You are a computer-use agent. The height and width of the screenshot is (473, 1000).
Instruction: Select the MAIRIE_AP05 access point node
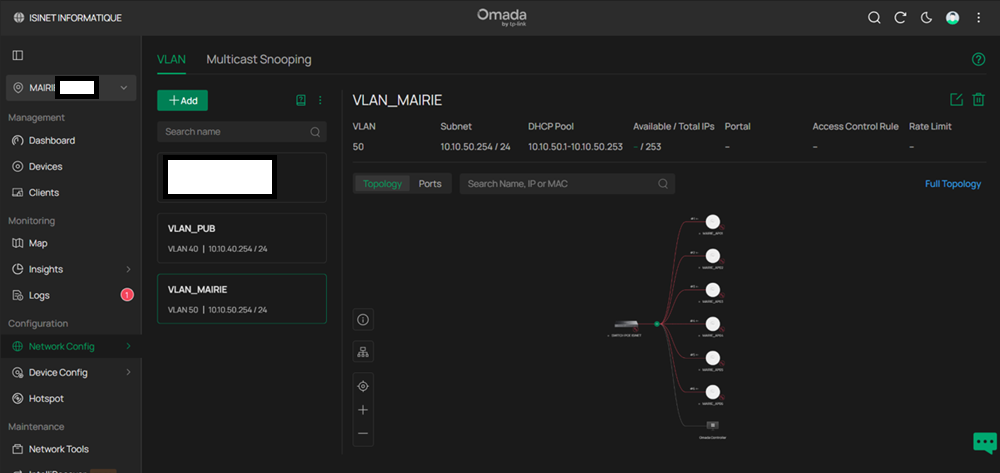pos(712,358)
